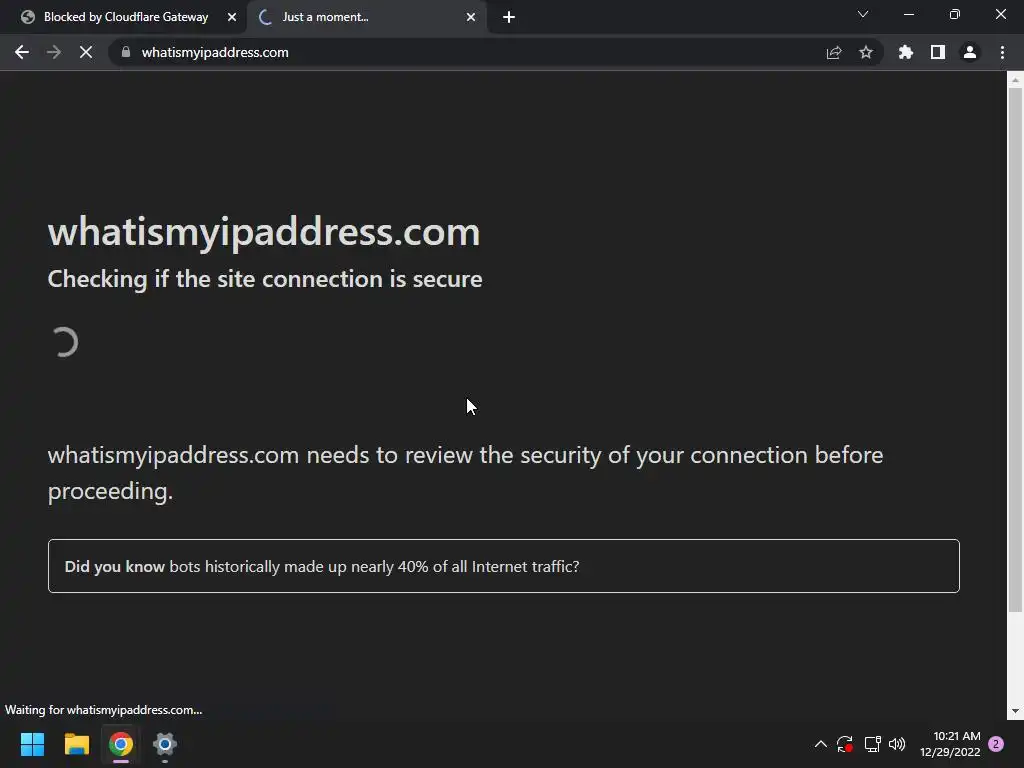Open Settings from the taskbar
Screen dimensions: 1024x768
point(165,744)
